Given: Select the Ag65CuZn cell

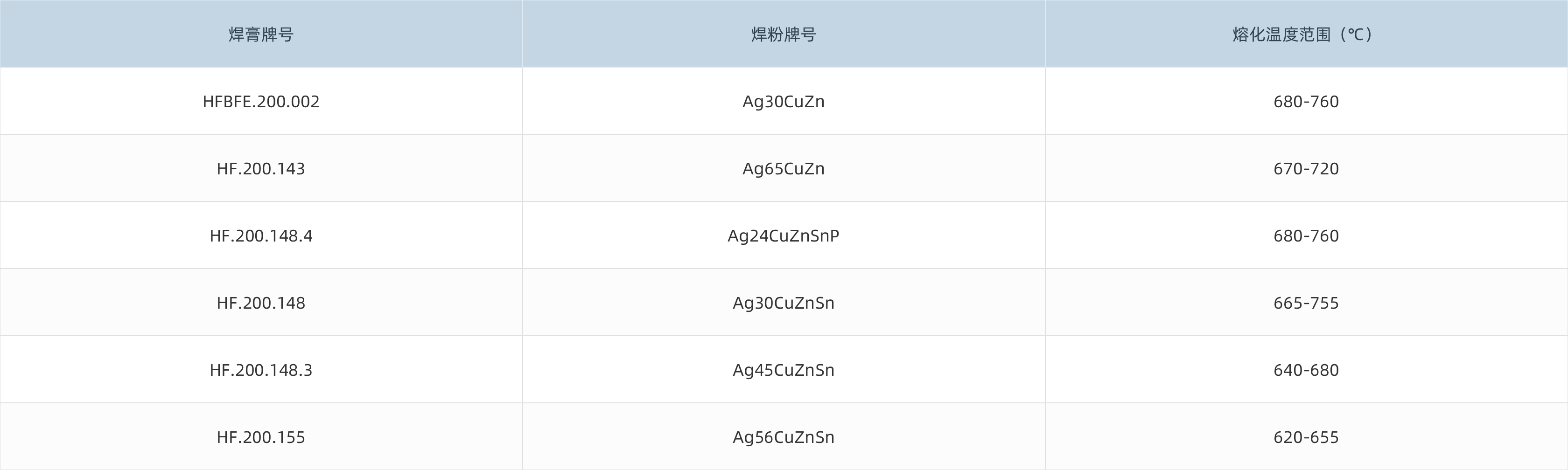Looking at the screenshot, I should click(x=784, y=168).
